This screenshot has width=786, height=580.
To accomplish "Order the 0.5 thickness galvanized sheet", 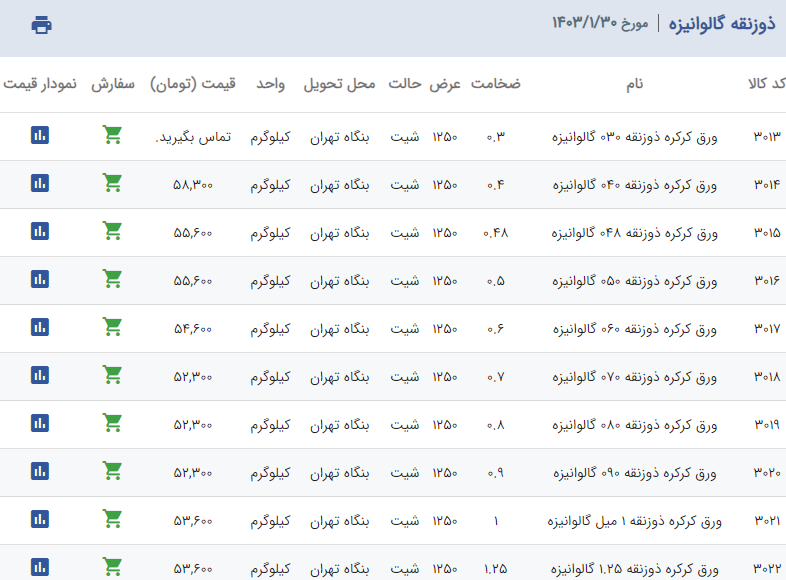I will coord(112,279).
